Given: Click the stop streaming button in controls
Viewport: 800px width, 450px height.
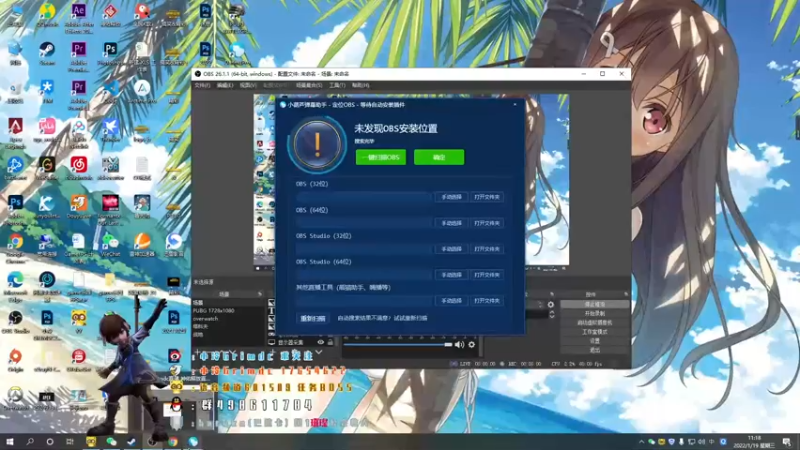Looking at the screenshot, I should point(594,304).
